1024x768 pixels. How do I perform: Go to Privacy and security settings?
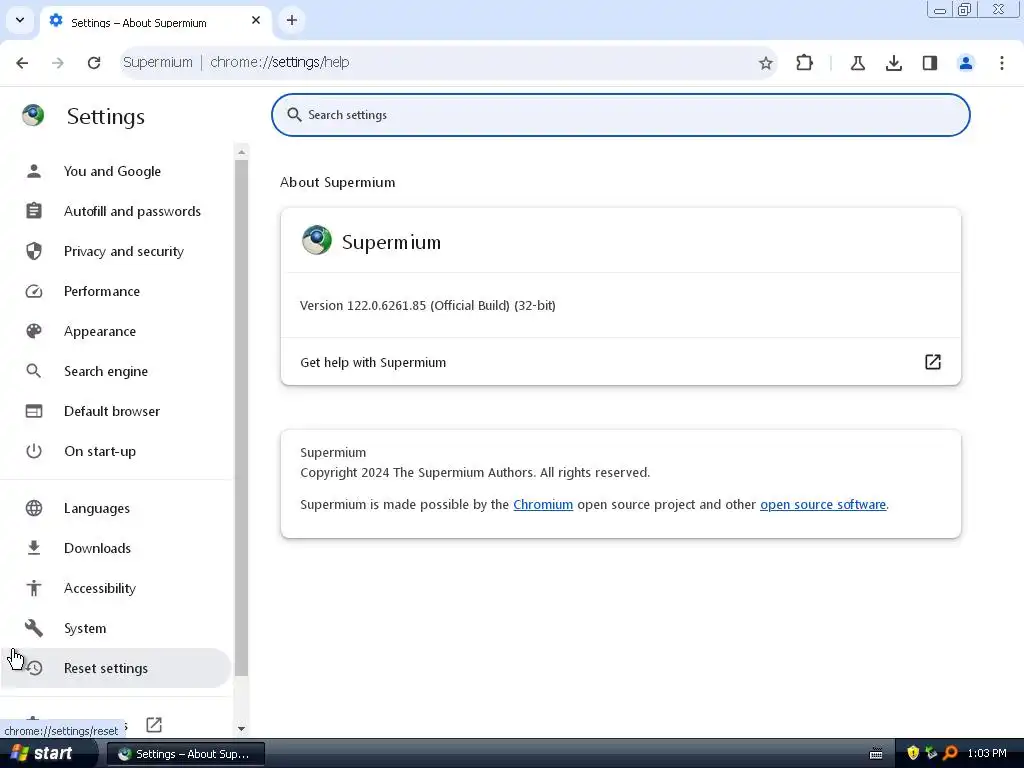tap(116, 251)
